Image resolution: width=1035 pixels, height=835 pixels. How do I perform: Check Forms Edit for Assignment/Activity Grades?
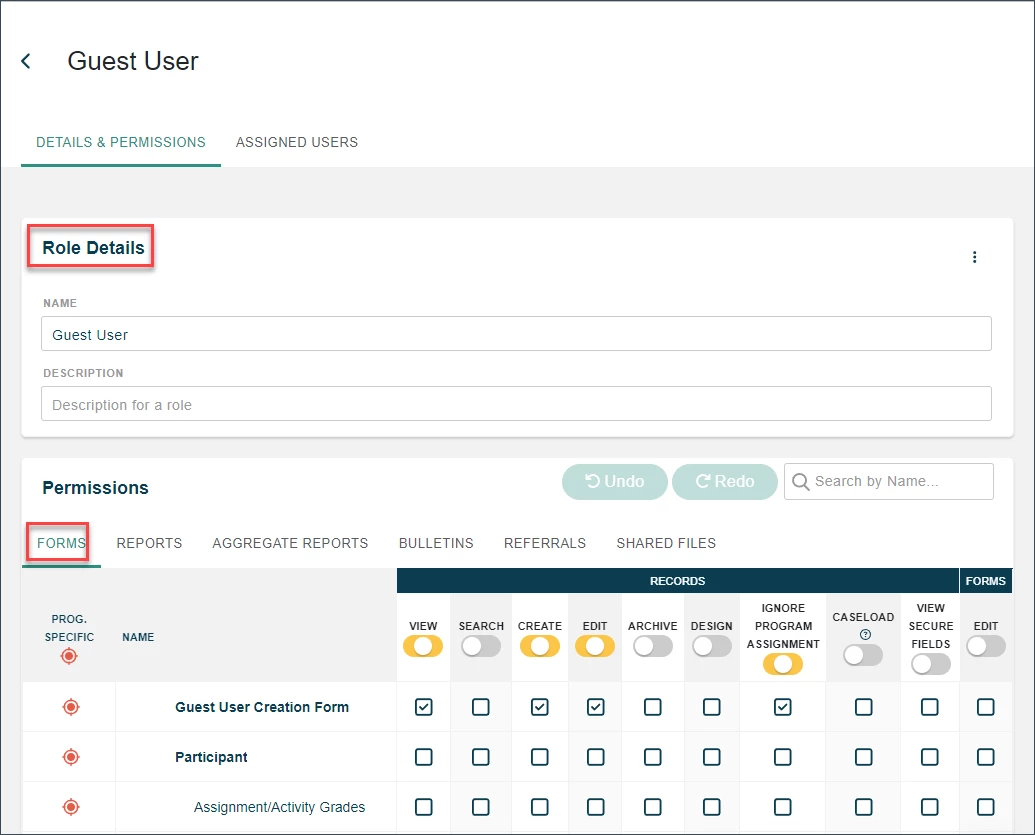[x=986, y=807]
